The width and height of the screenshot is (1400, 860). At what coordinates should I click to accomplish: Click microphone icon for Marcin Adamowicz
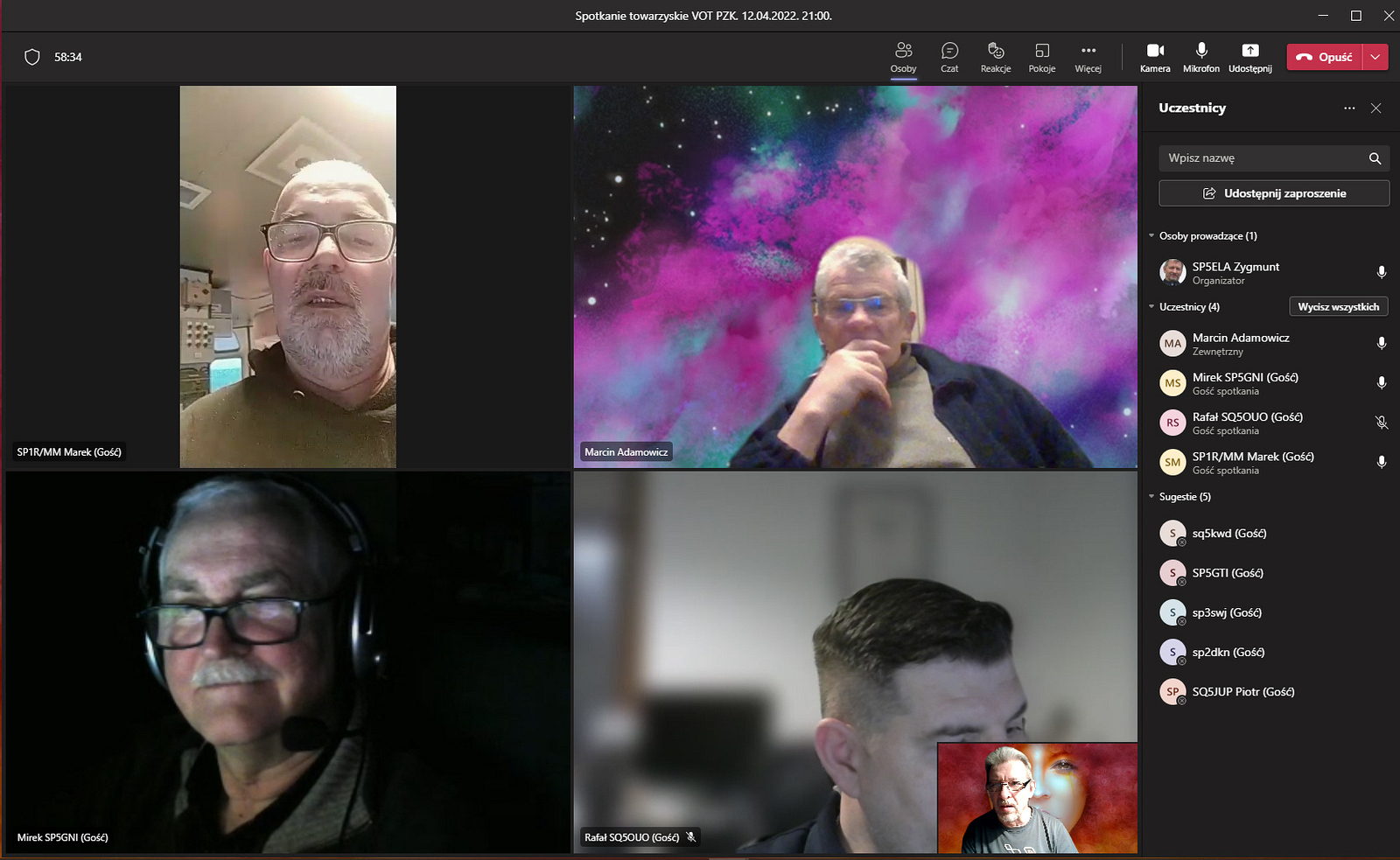pos(1382,343)
